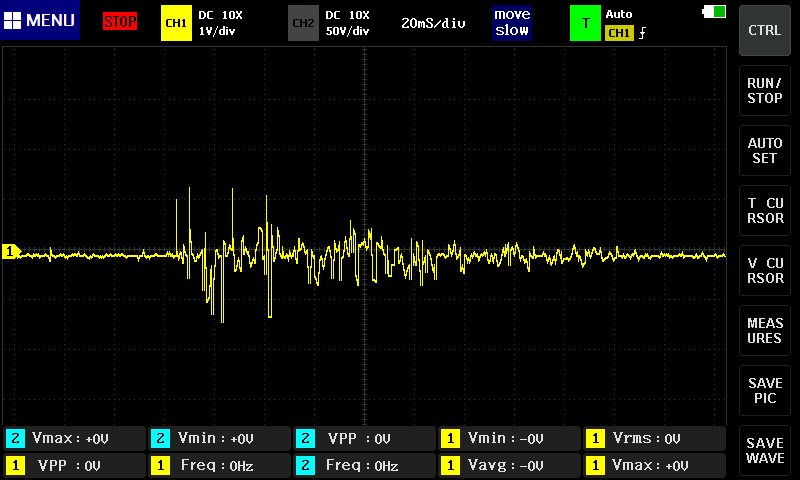The height and width of the screenshot is (480, 800).
Task: Enable the T CURSOR time cursor
Action: tap(765, 211)
